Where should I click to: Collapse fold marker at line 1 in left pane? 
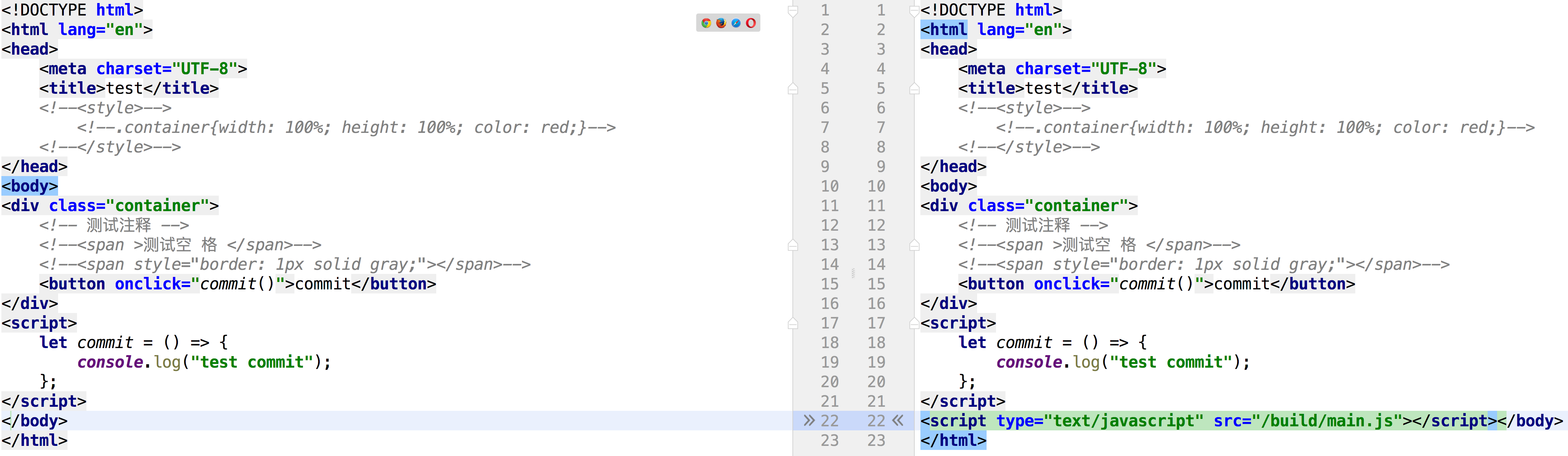tap(792, 10)
